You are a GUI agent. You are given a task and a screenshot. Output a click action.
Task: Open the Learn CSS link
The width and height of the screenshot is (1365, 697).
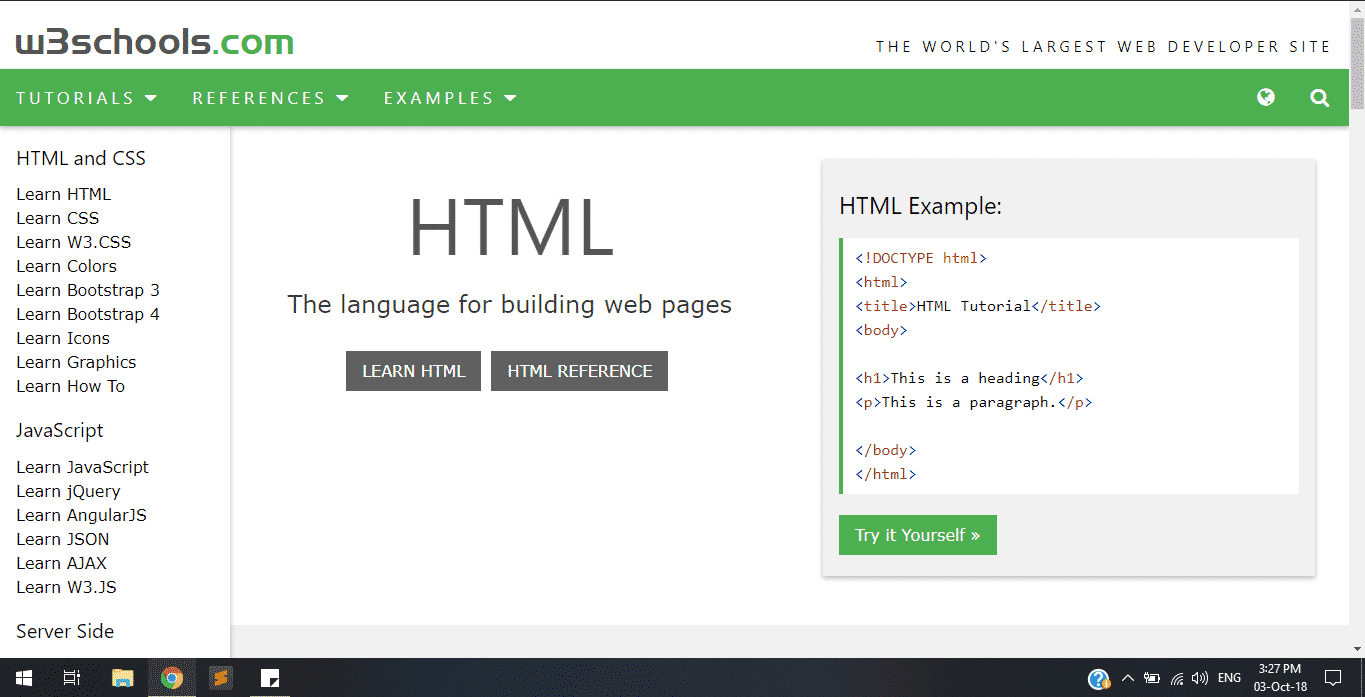tap(57, 217)
